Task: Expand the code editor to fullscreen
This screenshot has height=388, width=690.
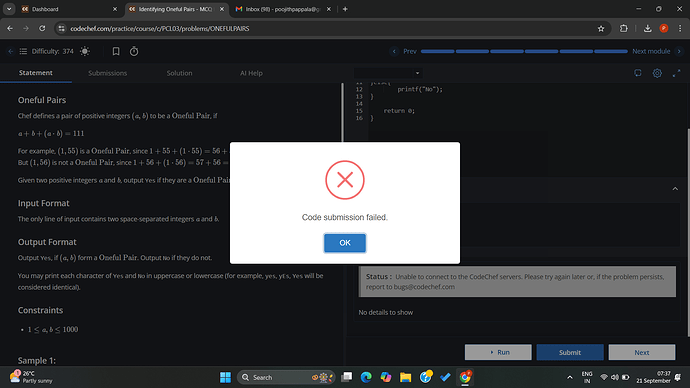Action: [x=676, y=73]
